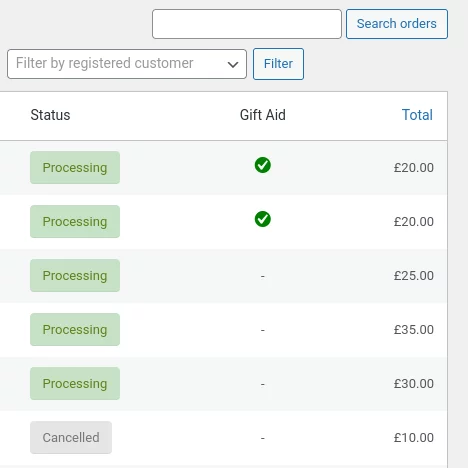Open the Filter by registered customer box
The height and width of the screenshot is (468, 468).
pos(127,64)
